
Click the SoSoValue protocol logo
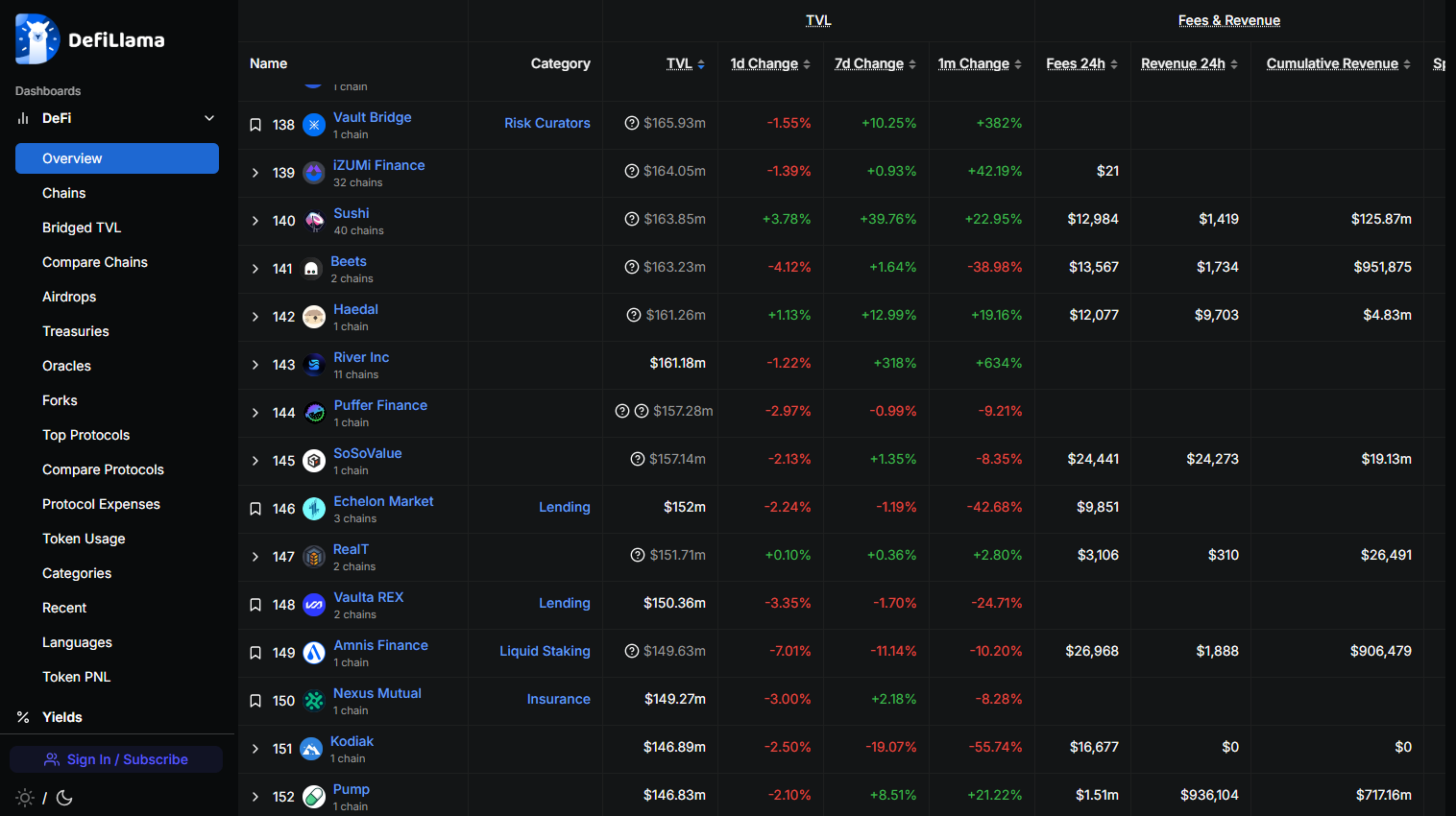point(314,461)
